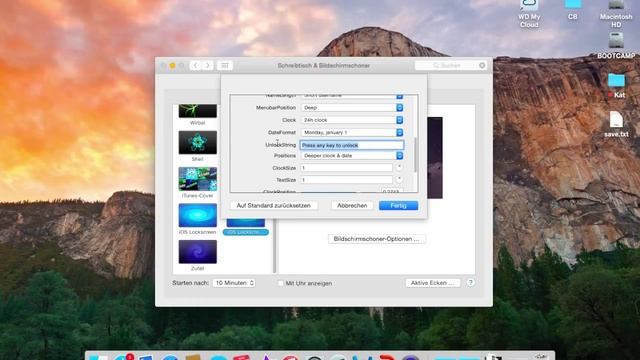
Task: Open the DateFormat dropdown
Action: tap(352, 133)
